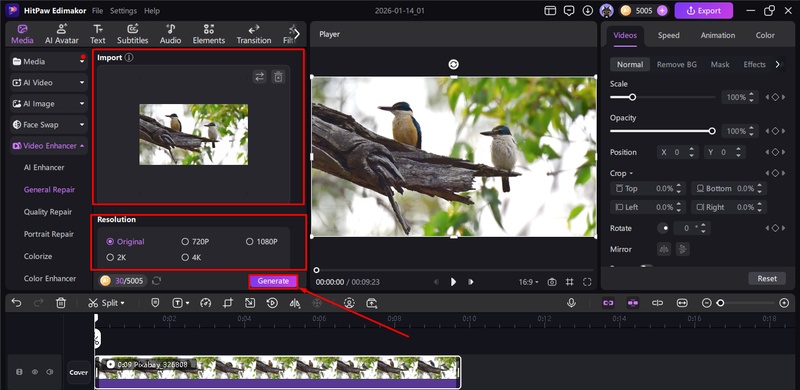Start voice recording with the microphone icon
The width and height of the screenshot is (800, 390).
click(x=571, y=303)
